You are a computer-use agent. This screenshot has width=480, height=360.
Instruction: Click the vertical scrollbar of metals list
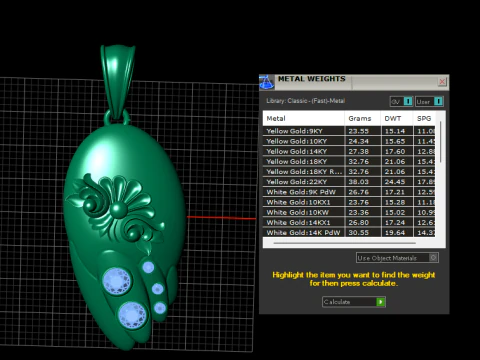point(441,142)
